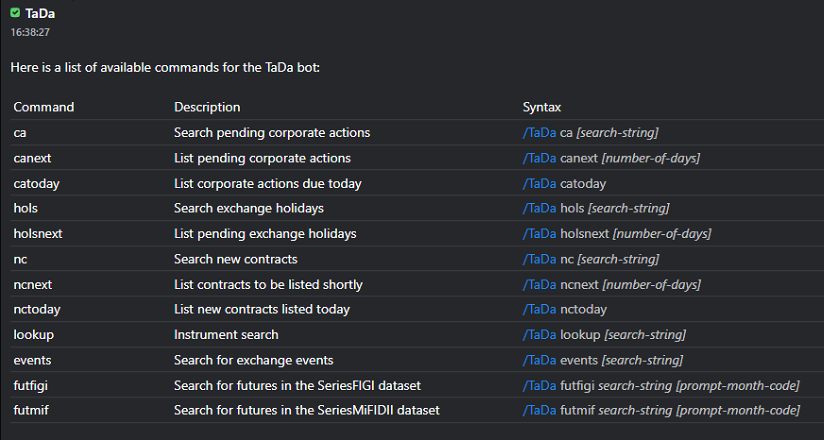Viewport: 824px width, 440px height.
Task: Click the /TaDa link in ca row
Action: tap(539, 133)
